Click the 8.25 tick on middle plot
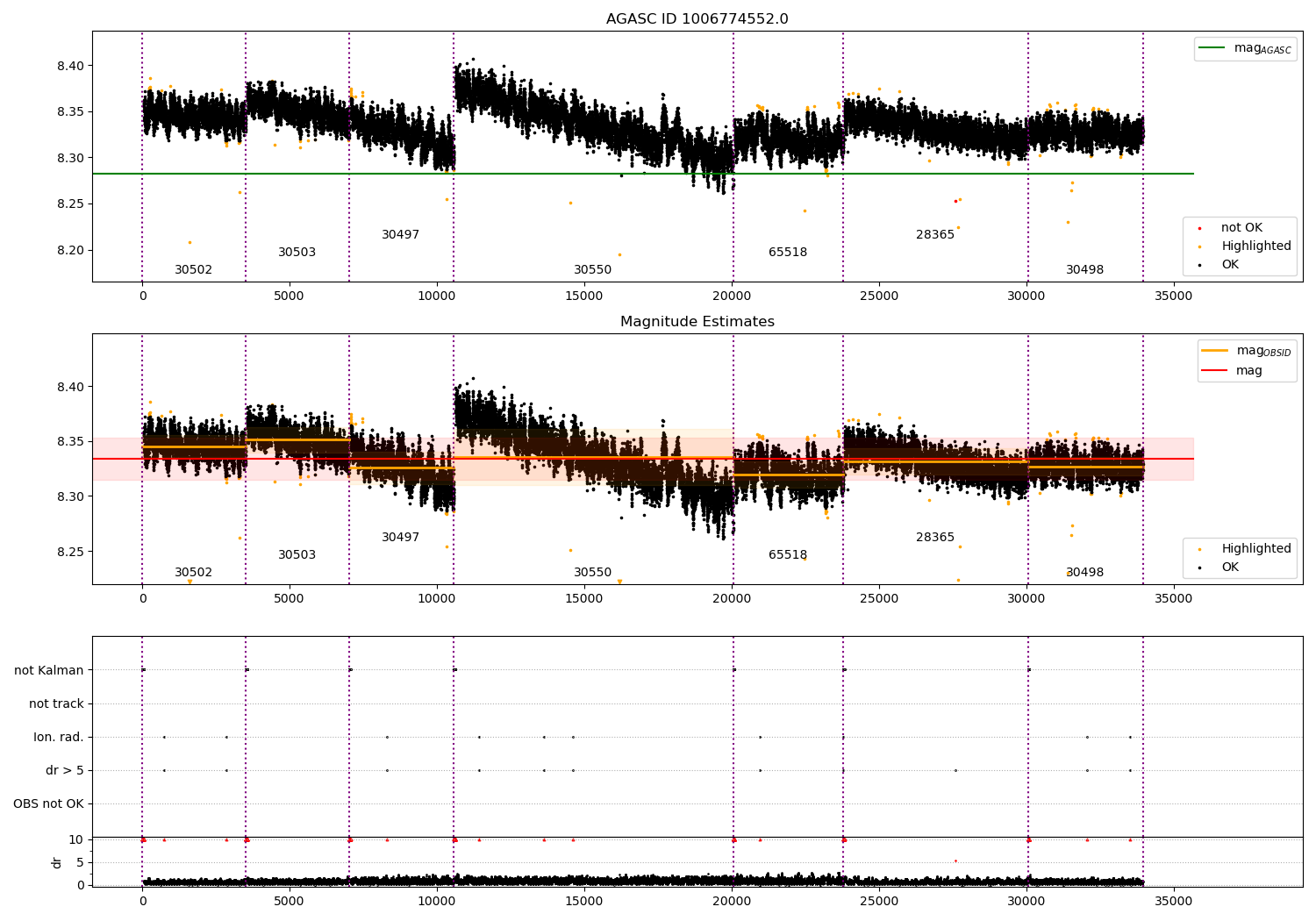 tap(72, 552)
